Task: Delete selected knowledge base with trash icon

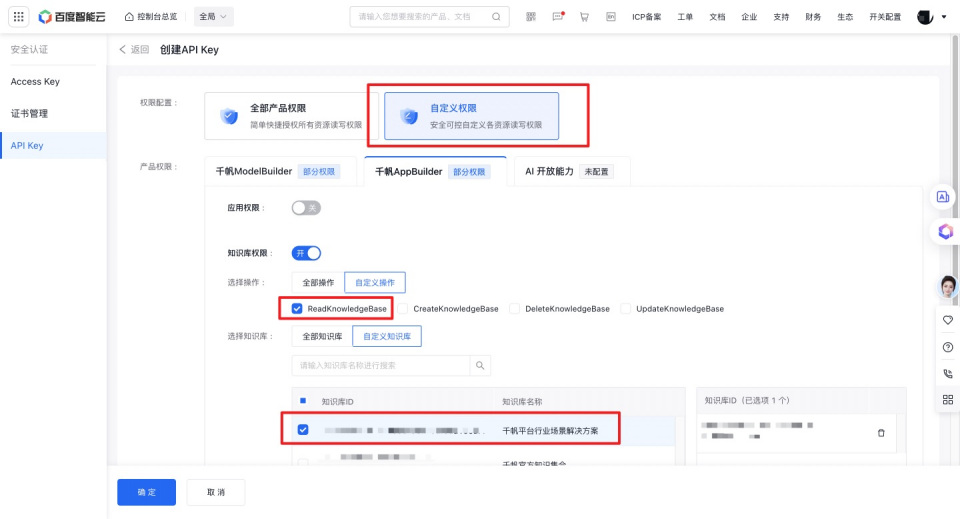Action: (x=881, y=433)
